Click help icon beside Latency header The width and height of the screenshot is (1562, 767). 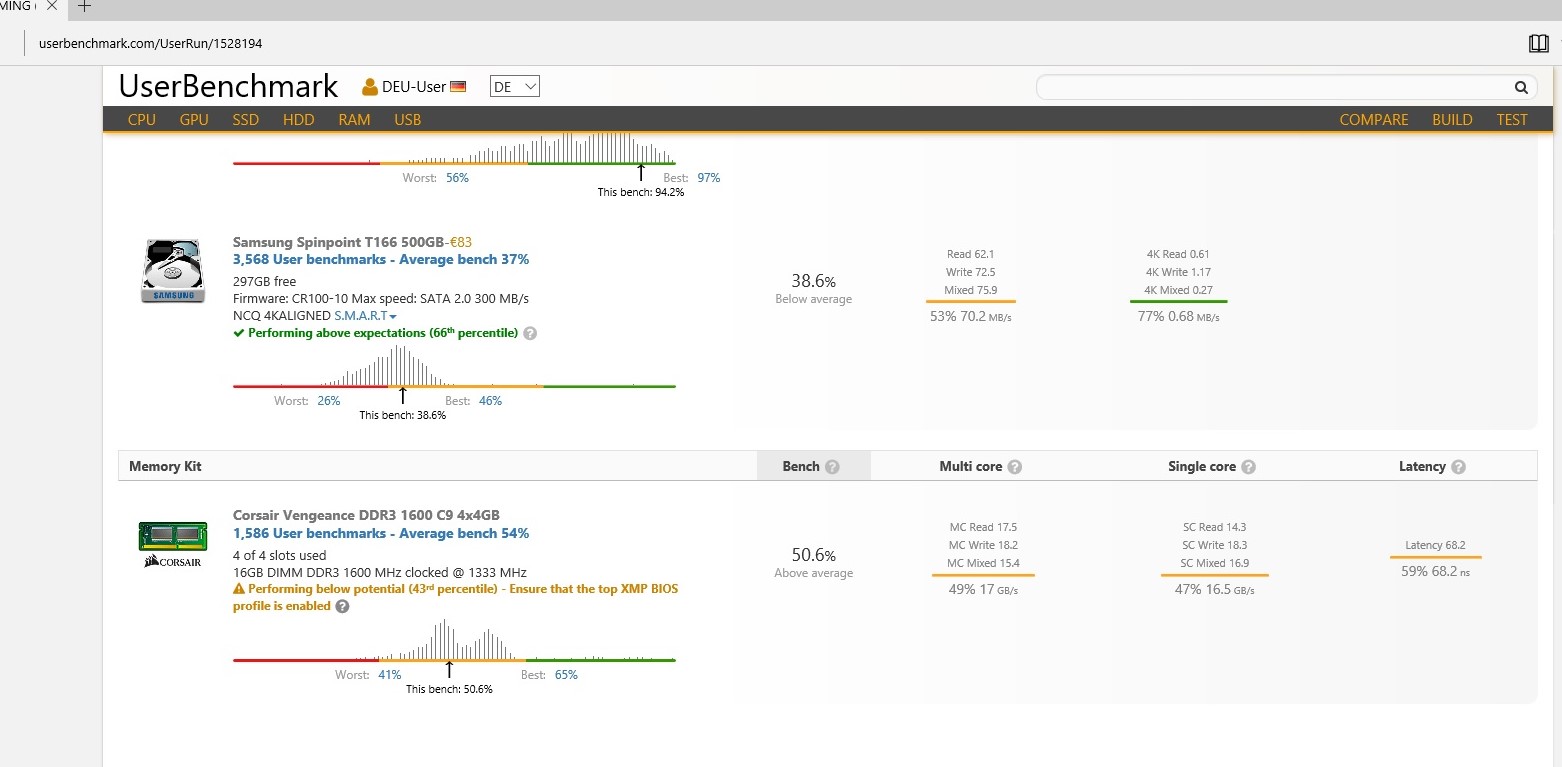[1458, 467]
